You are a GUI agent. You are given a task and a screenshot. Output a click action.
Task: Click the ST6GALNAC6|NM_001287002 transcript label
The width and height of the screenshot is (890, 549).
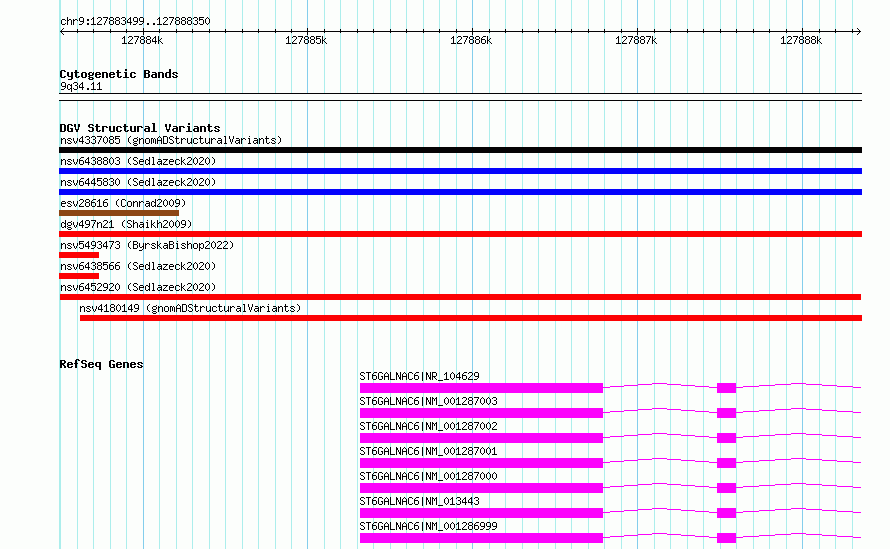tap(429, 426)
